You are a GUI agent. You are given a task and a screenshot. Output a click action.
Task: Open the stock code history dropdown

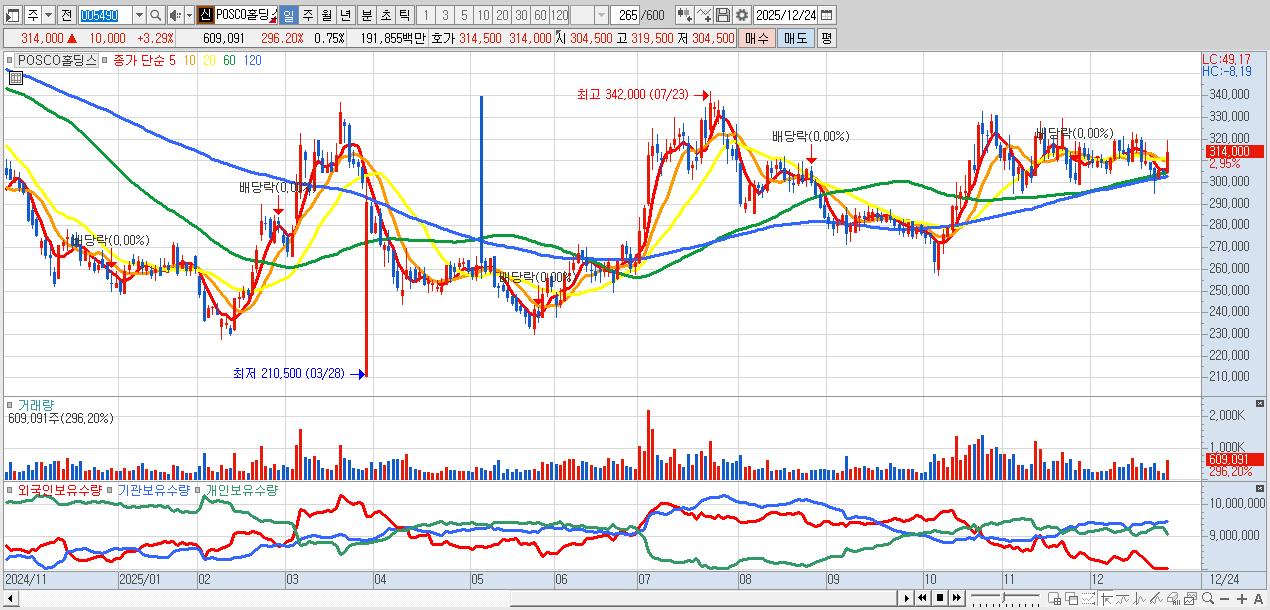(138, 15)
